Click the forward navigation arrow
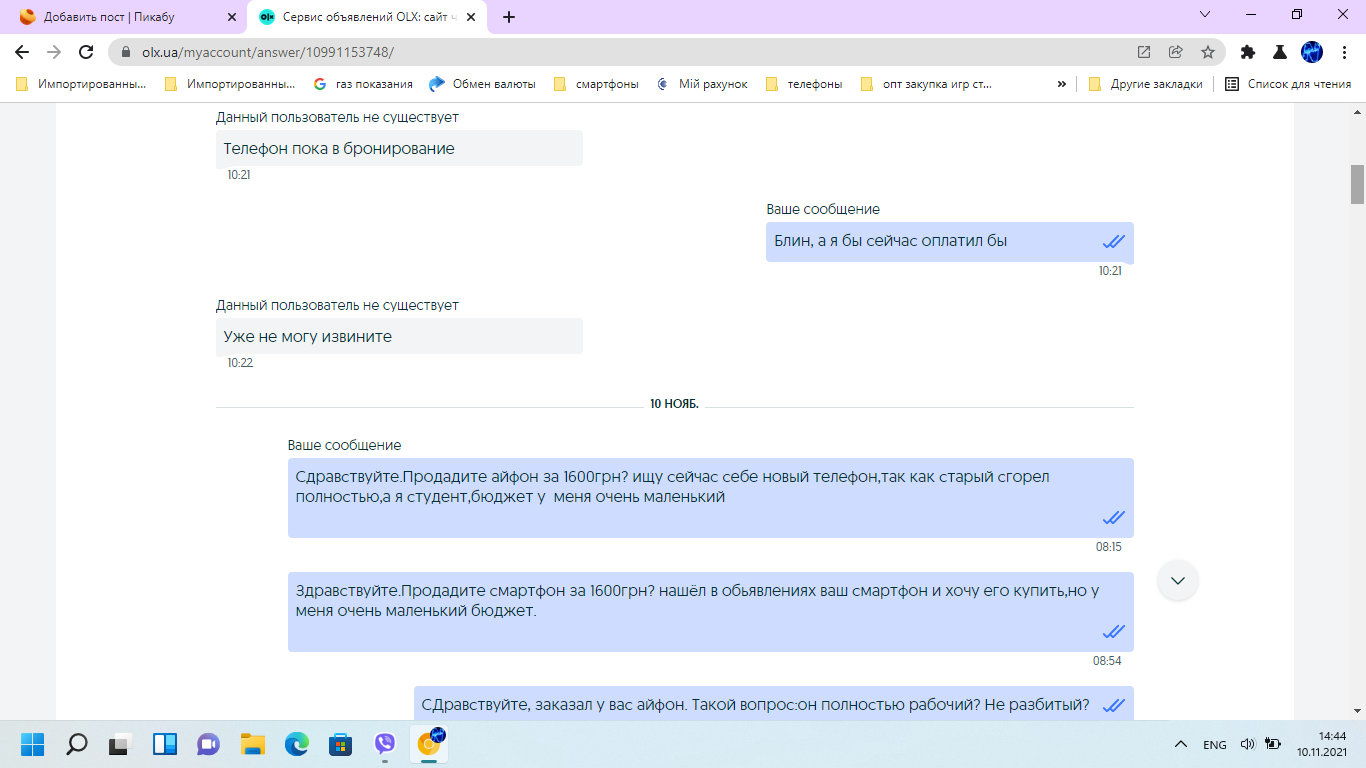This screenshot has width=1366, height=768. coord(54,52)
